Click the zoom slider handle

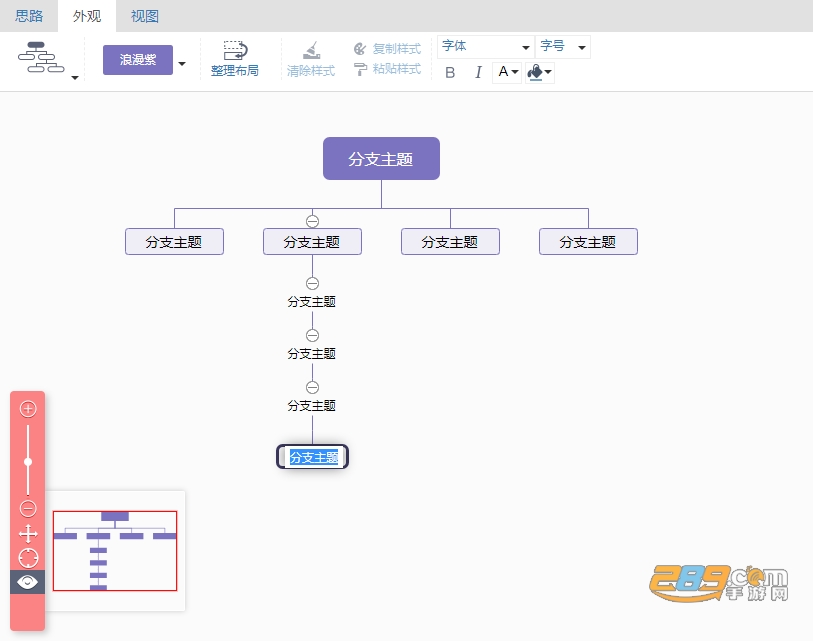[x=28, y=462]
